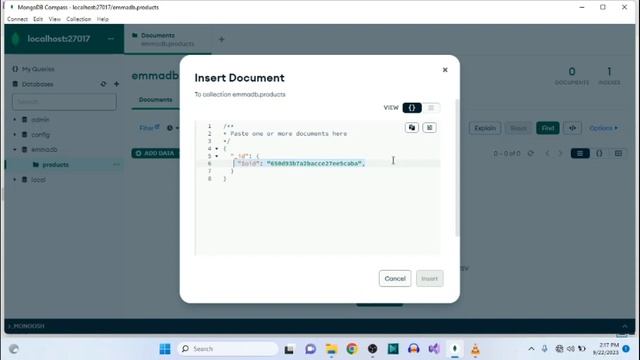Screen dimensions: 640x360
Task: Switch documents to JSON view
Action: coord(599,153)
